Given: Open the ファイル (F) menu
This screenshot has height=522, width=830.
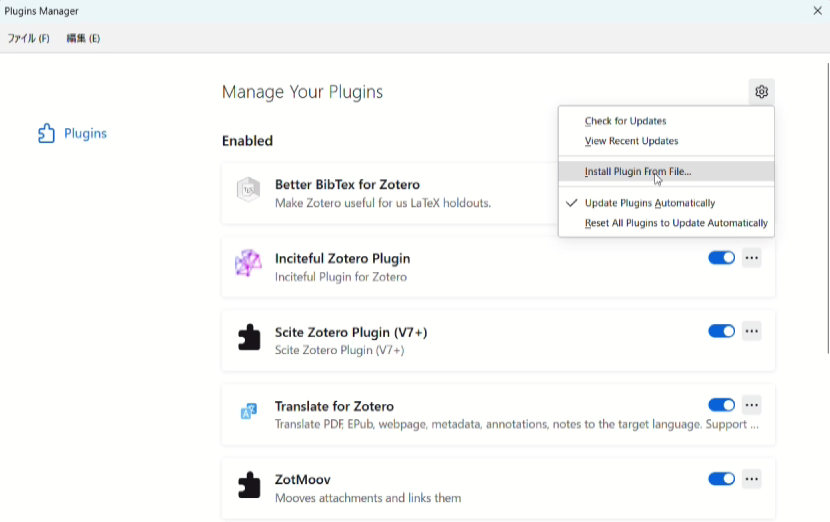Looking at the screenshot, I should point(29,38).
